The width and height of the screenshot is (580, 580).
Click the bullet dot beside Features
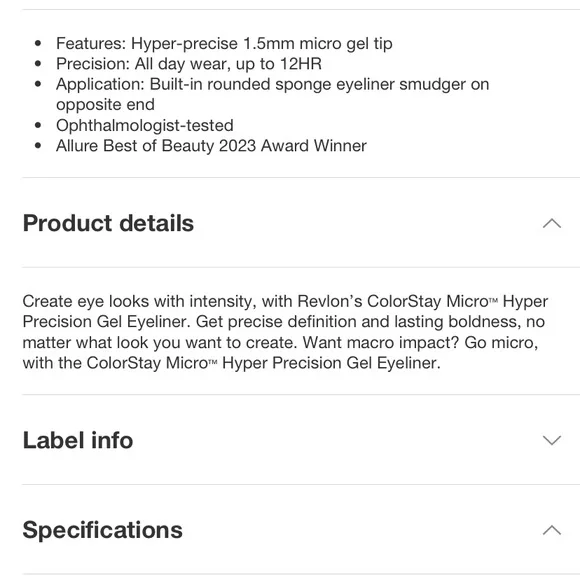click(38, 44)
